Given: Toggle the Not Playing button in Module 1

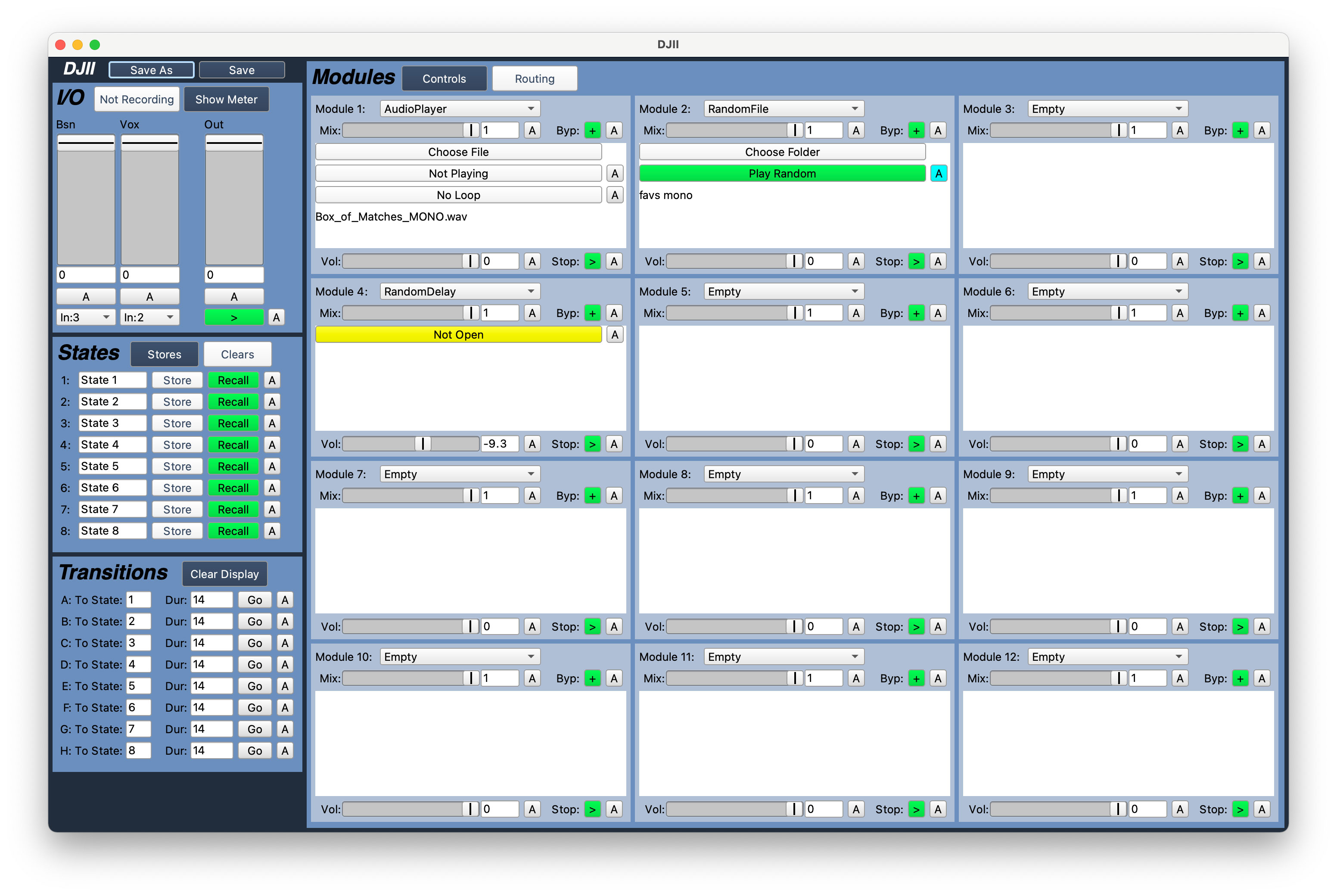Looking at the screenshot, I should (x=458, y=173).
